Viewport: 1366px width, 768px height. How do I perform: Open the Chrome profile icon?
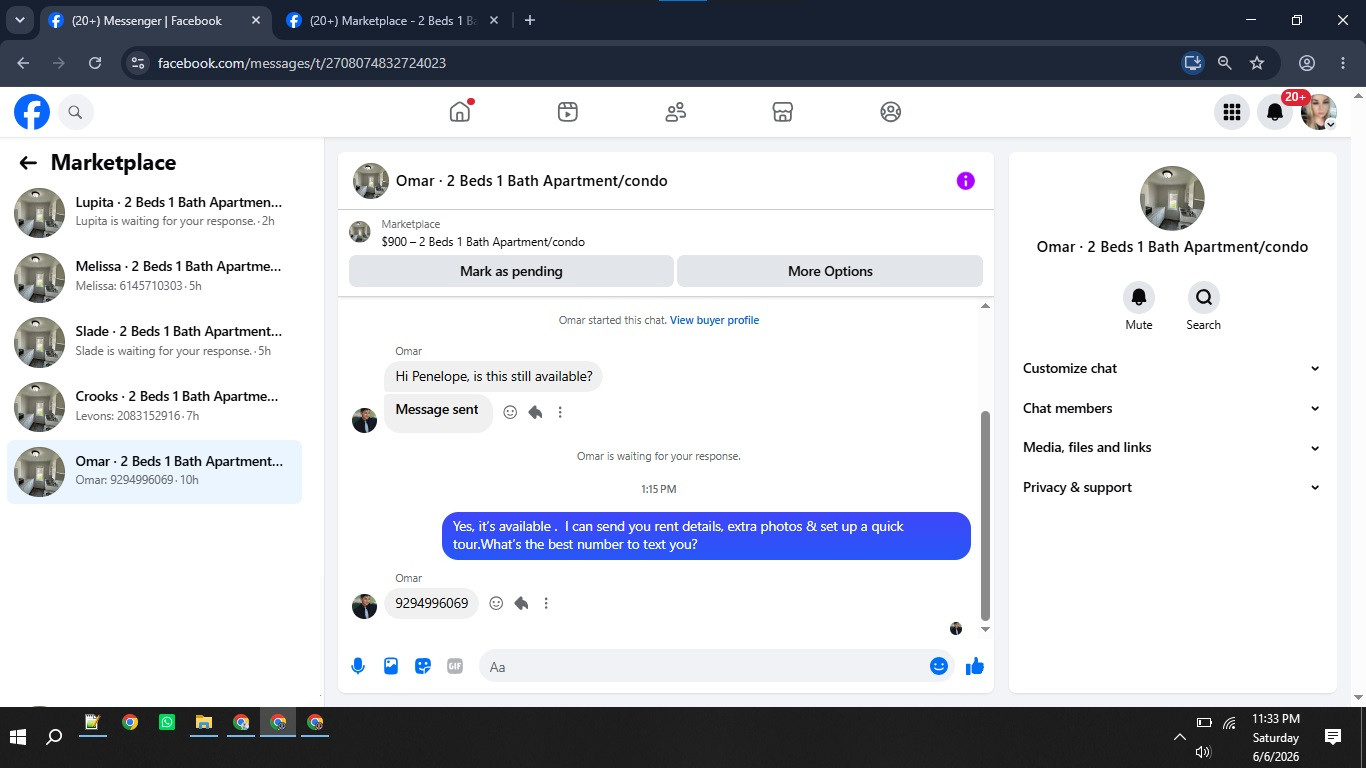click(x=1307, y=63)
